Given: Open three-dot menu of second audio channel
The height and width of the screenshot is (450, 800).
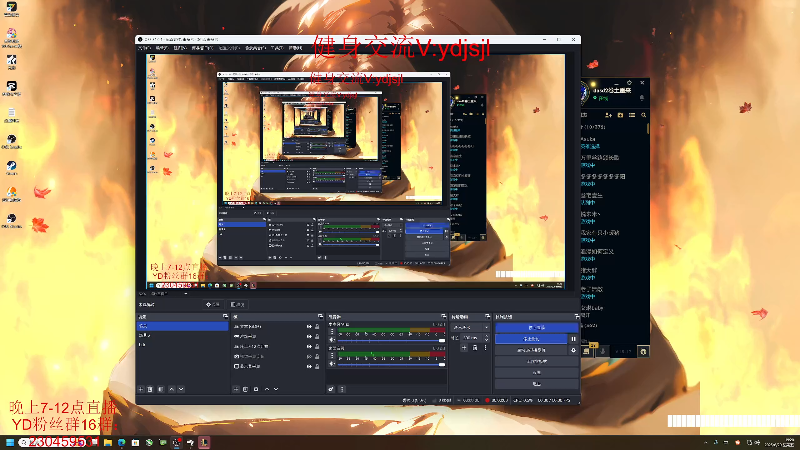Looking at the screenshot, I should 332,355.
